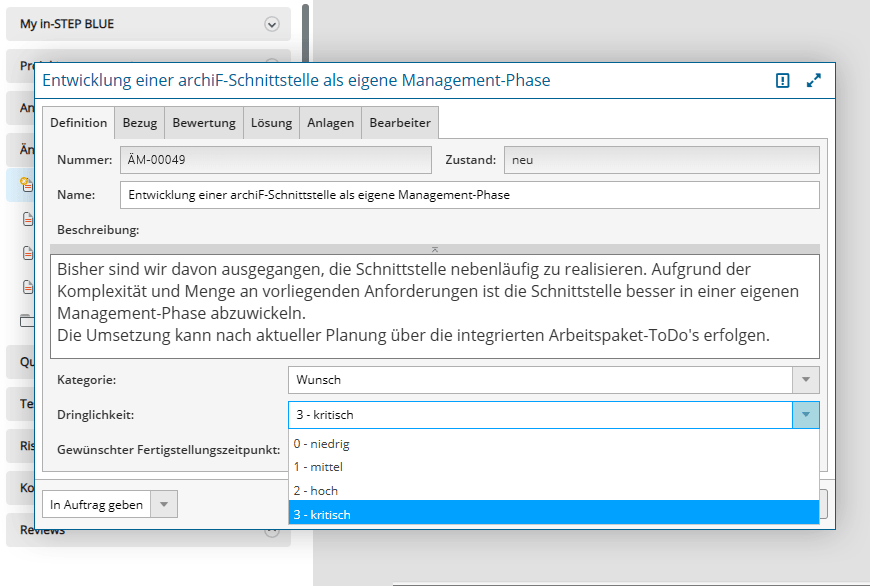
Task: Collapse the My in-STEP BLUE panel chevron
Action: point(271,24)
